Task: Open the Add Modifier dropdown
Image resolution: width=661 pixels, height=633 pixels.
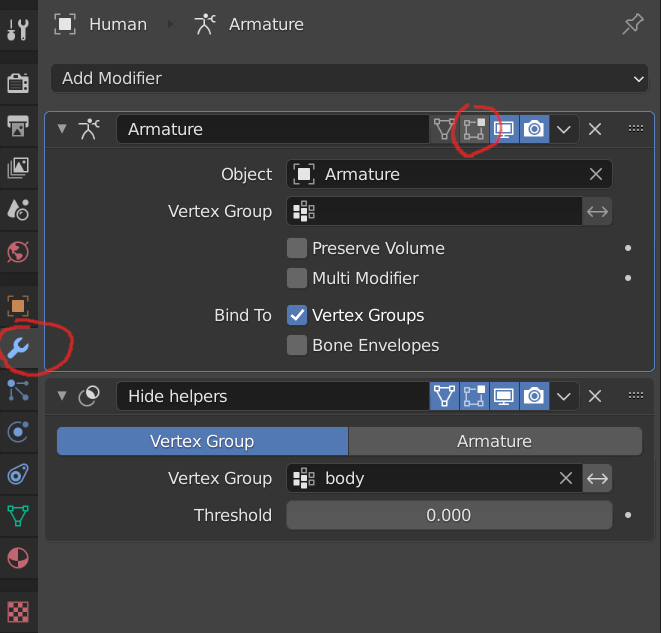Action: tap(349, 78)
